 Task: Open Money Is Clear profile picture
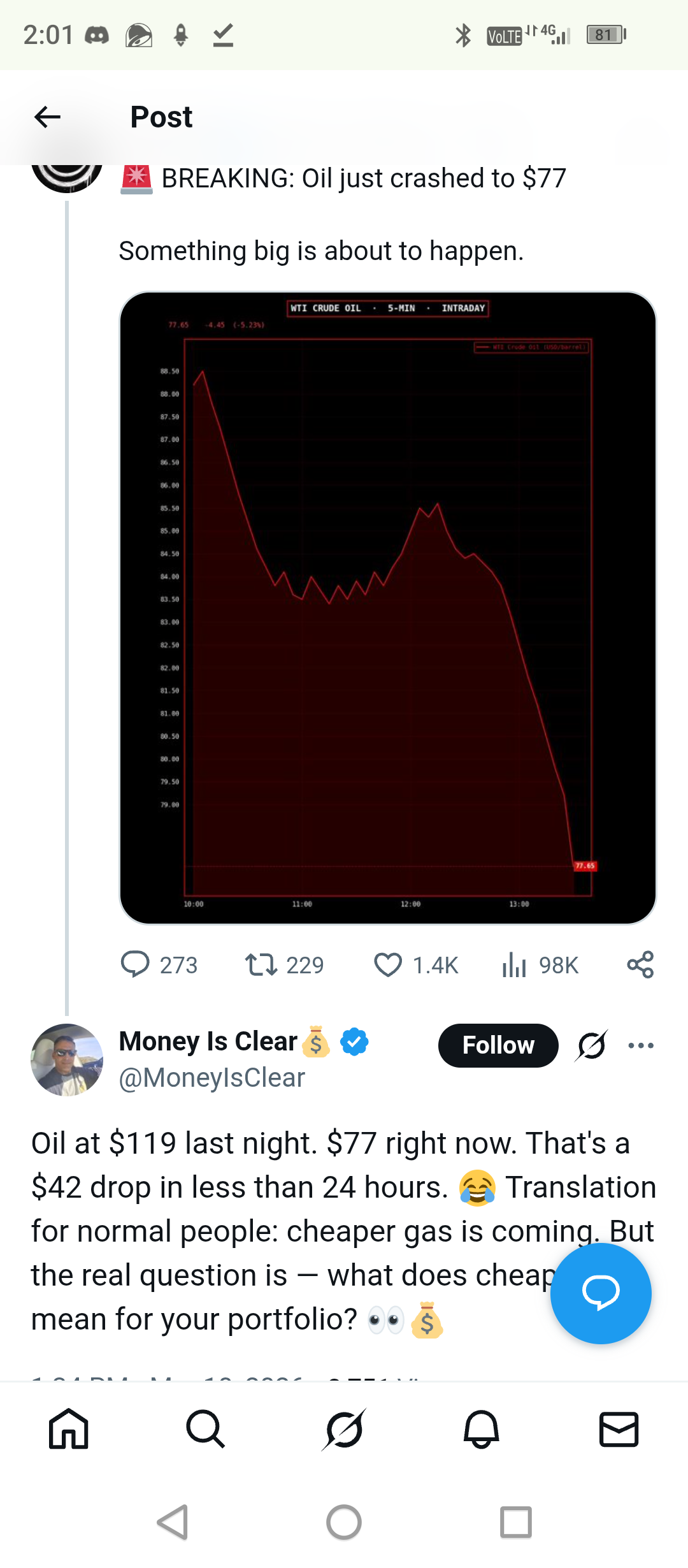tap(67, 1059)
